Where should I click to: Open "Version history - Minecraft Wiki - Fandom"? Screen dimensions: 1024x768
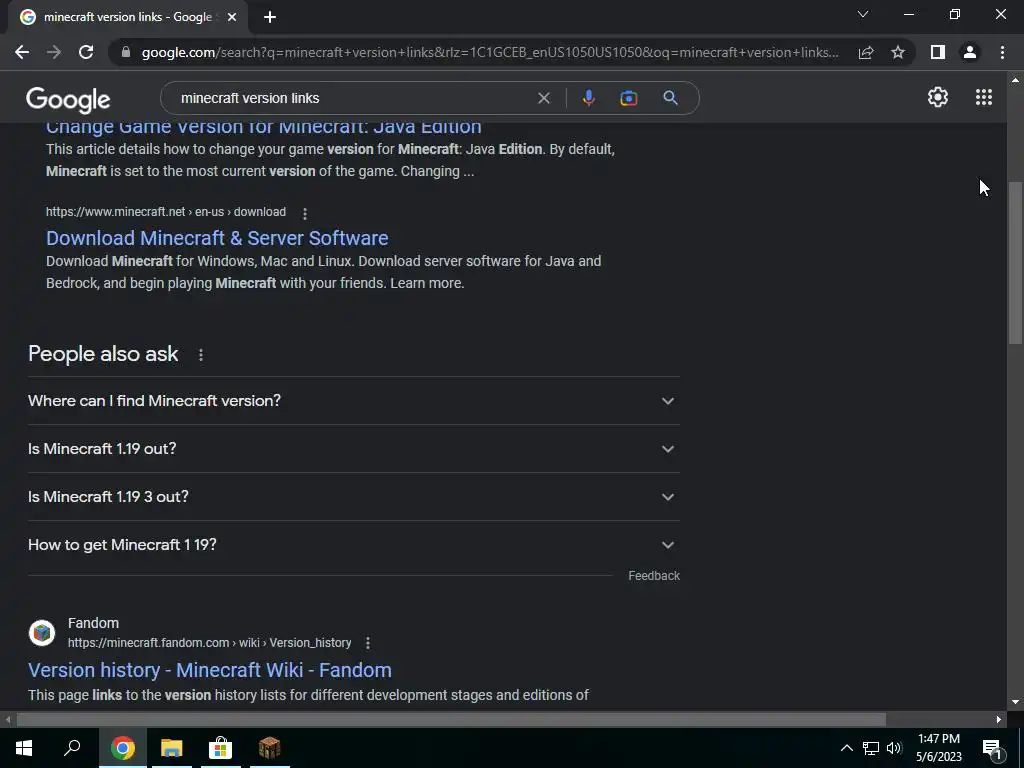tap(210, 670)
